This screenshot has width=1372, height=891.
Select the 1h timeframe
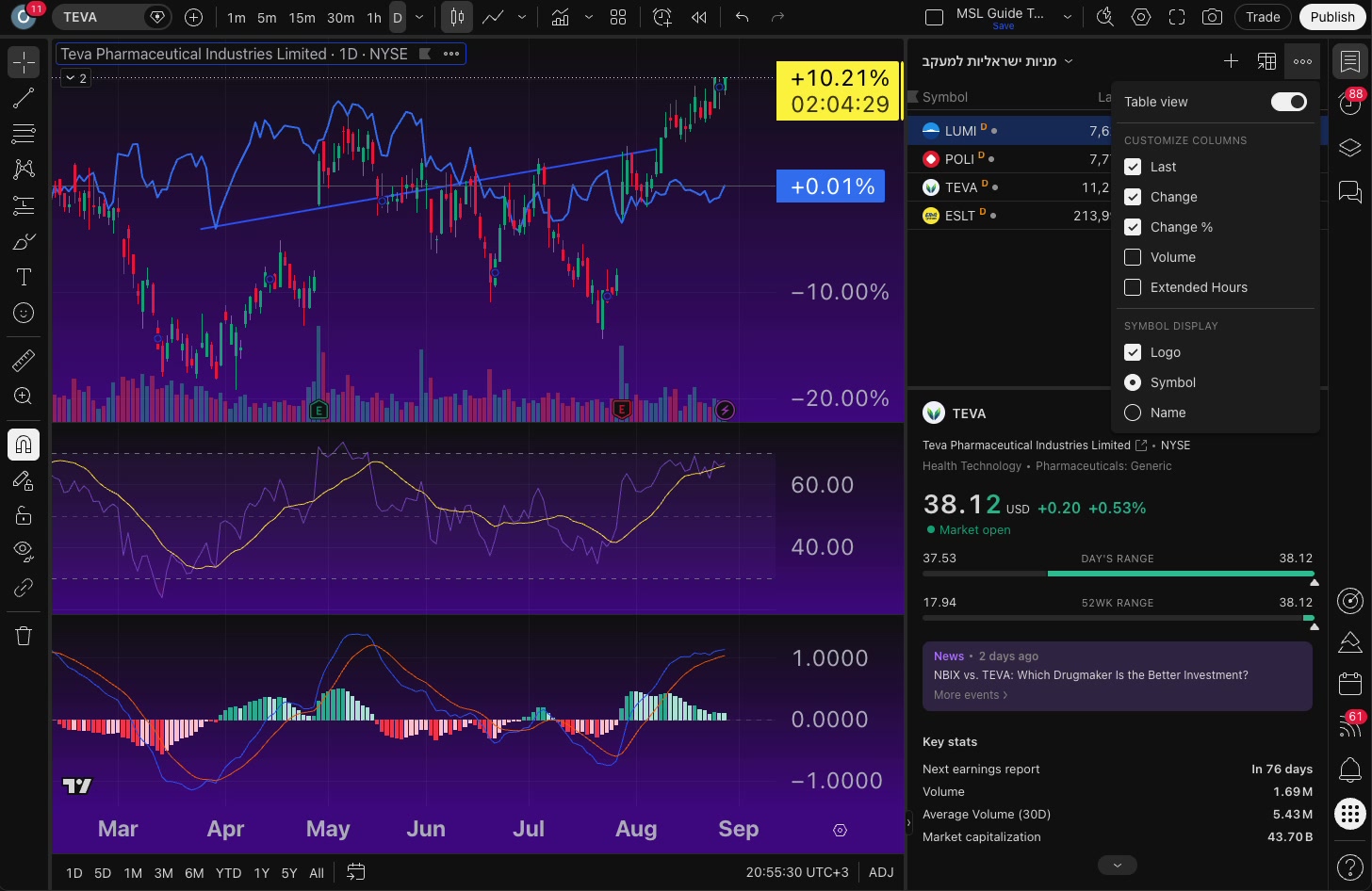coord(373,17)
